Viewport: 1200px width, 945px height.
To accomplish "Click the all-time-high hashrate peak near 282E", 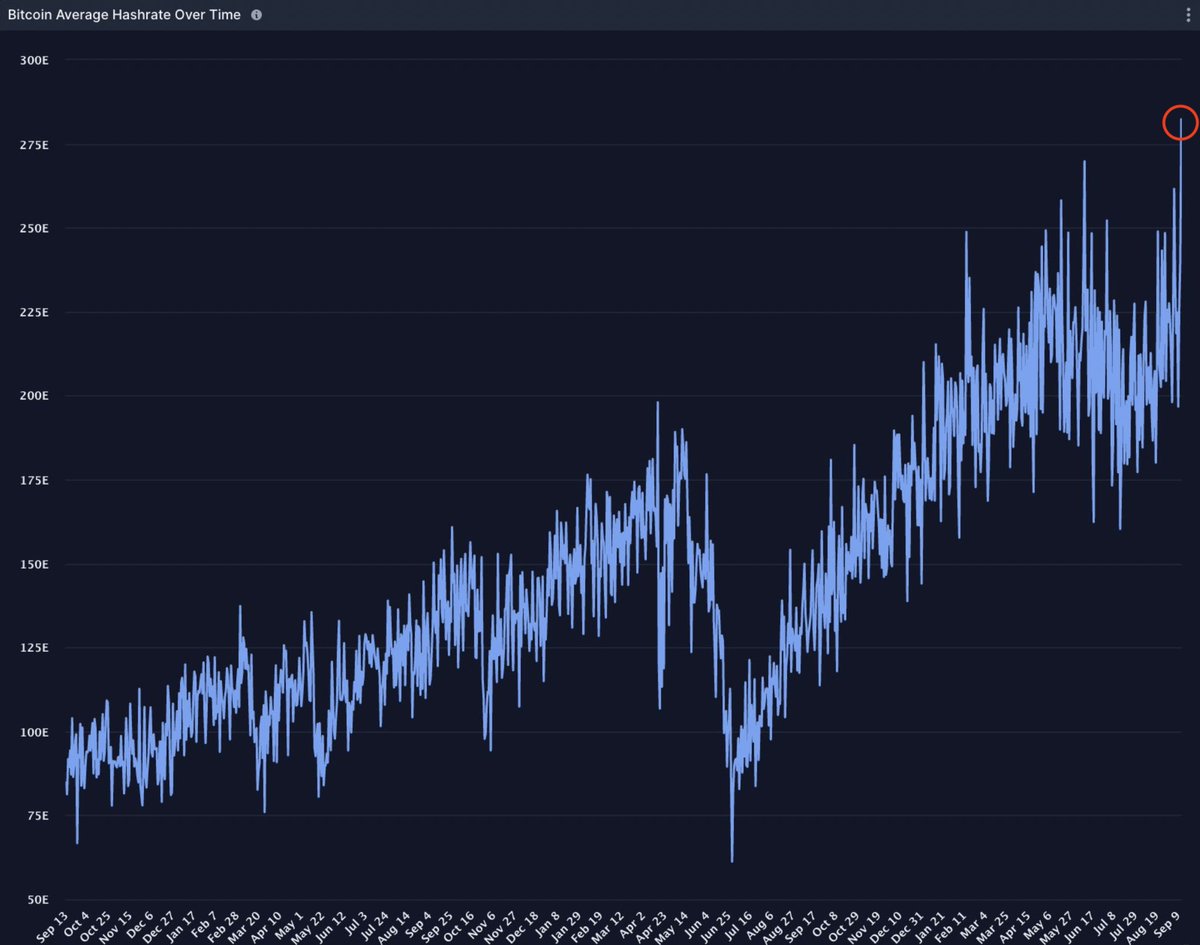I will 1181,122.
